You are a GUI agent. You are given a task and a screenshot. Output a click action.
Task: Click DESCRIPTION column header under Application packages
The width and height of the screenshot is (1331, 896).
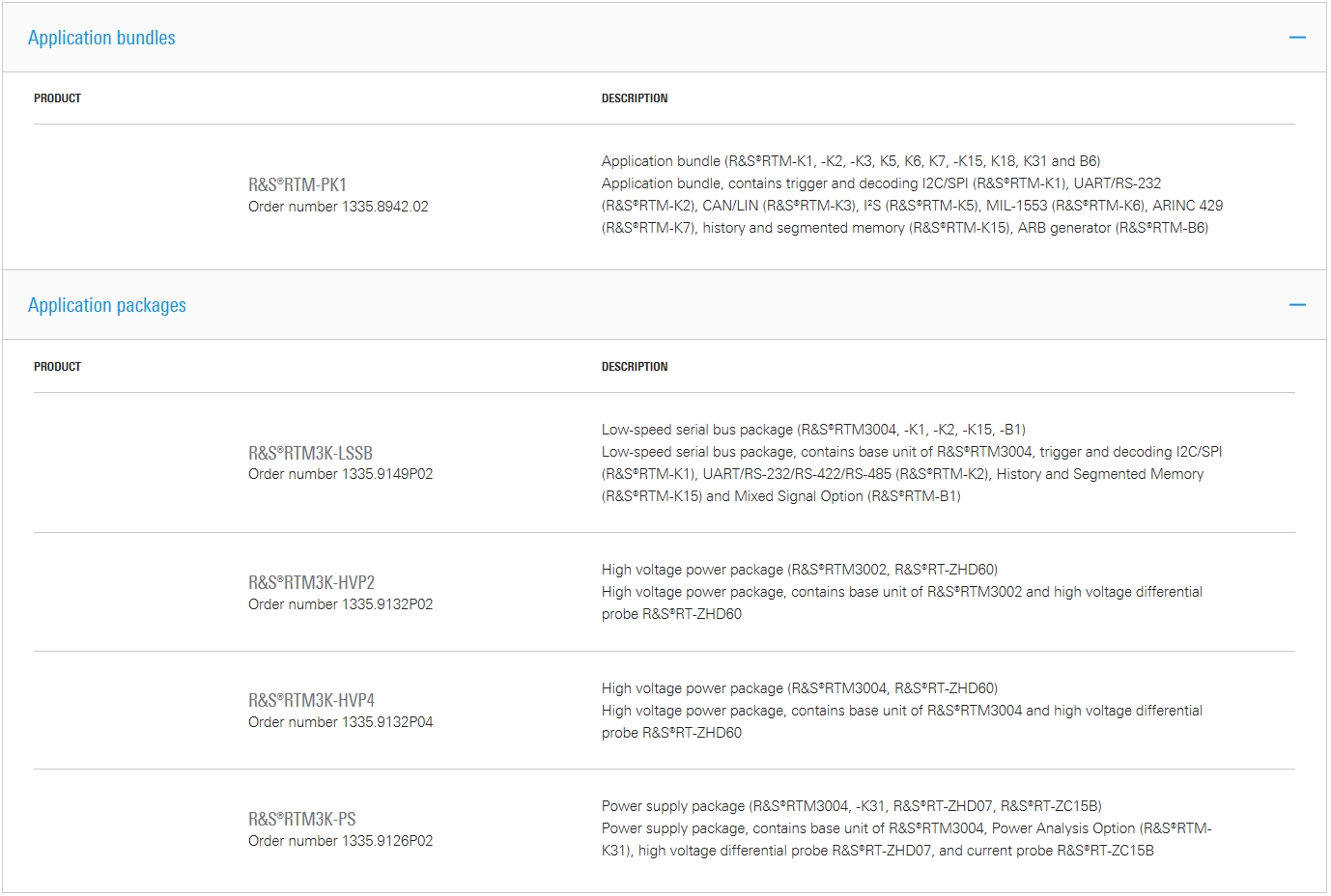pyautogui.click(x=635, y=367)
